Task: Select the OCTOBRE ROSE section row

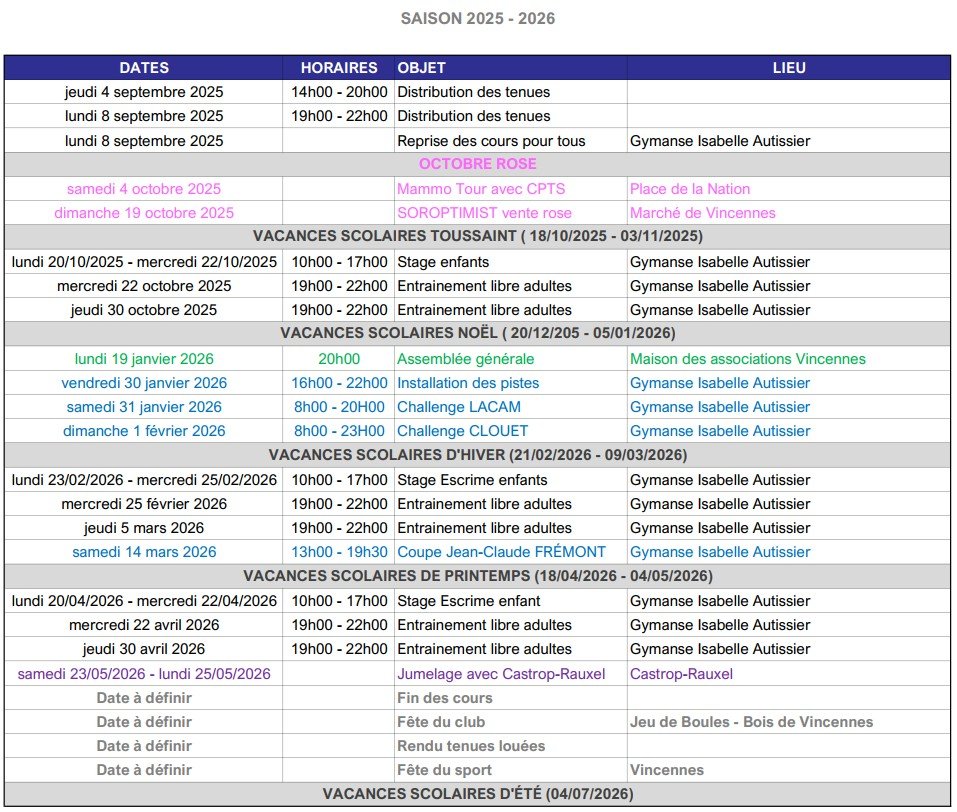Action: pos(478,164)
